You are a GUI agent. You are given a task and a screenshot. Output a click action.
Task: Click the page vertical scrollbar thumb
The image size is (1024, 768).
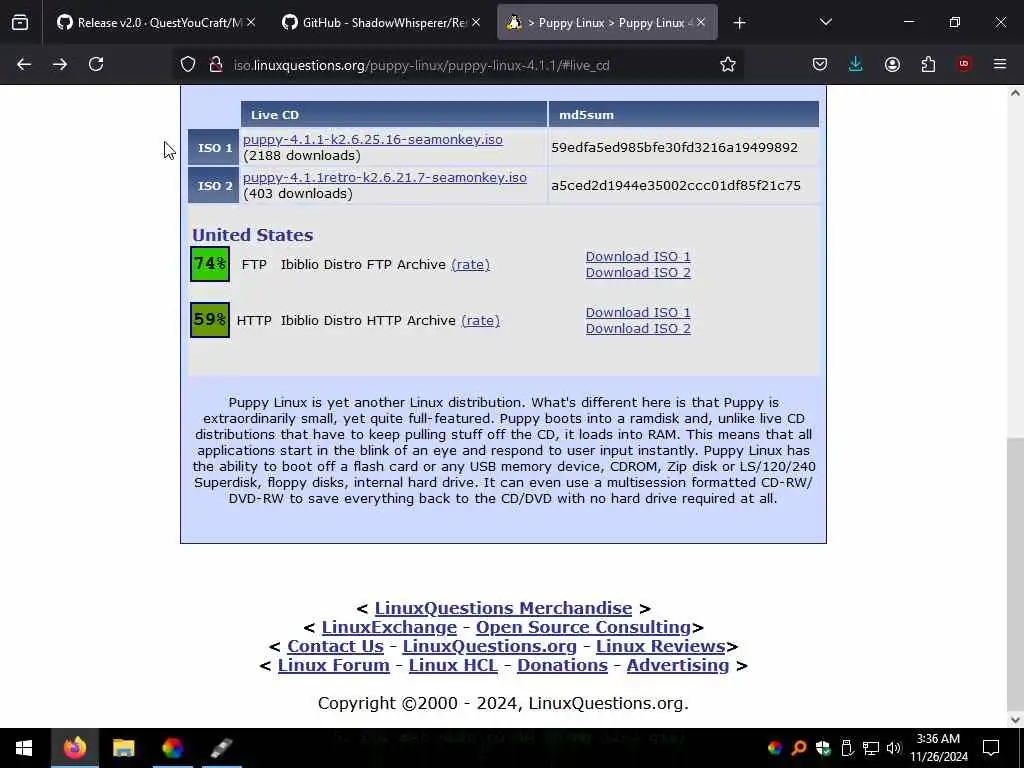pyautogui.click(x=1015, y=573)
